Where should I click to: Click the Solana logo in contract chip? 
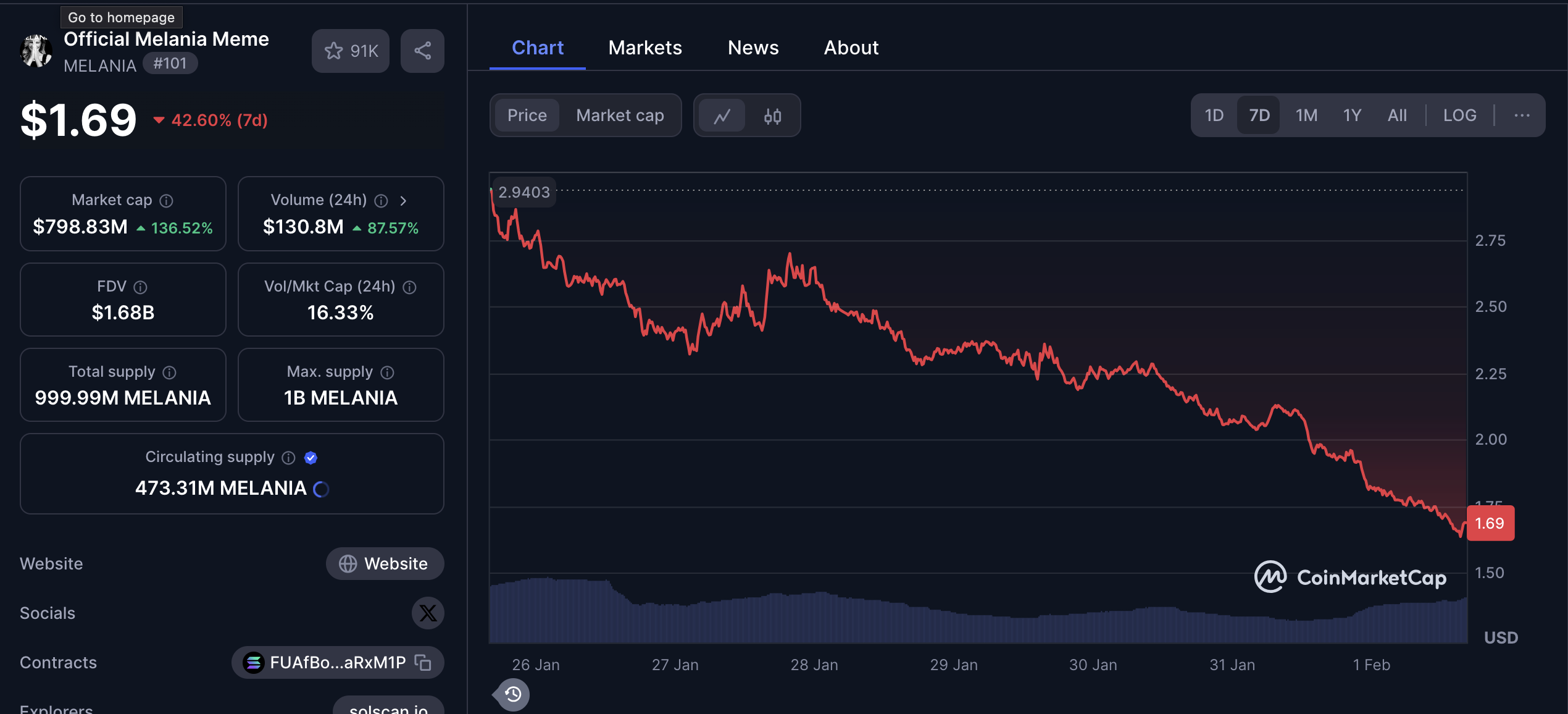click(x=253, y=663)
